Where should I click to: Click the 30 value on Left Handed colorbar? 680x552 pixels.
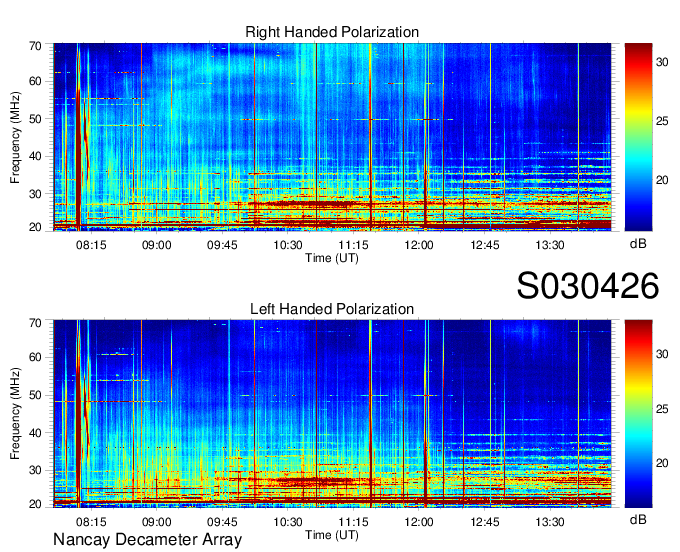(x=662, y=354)
